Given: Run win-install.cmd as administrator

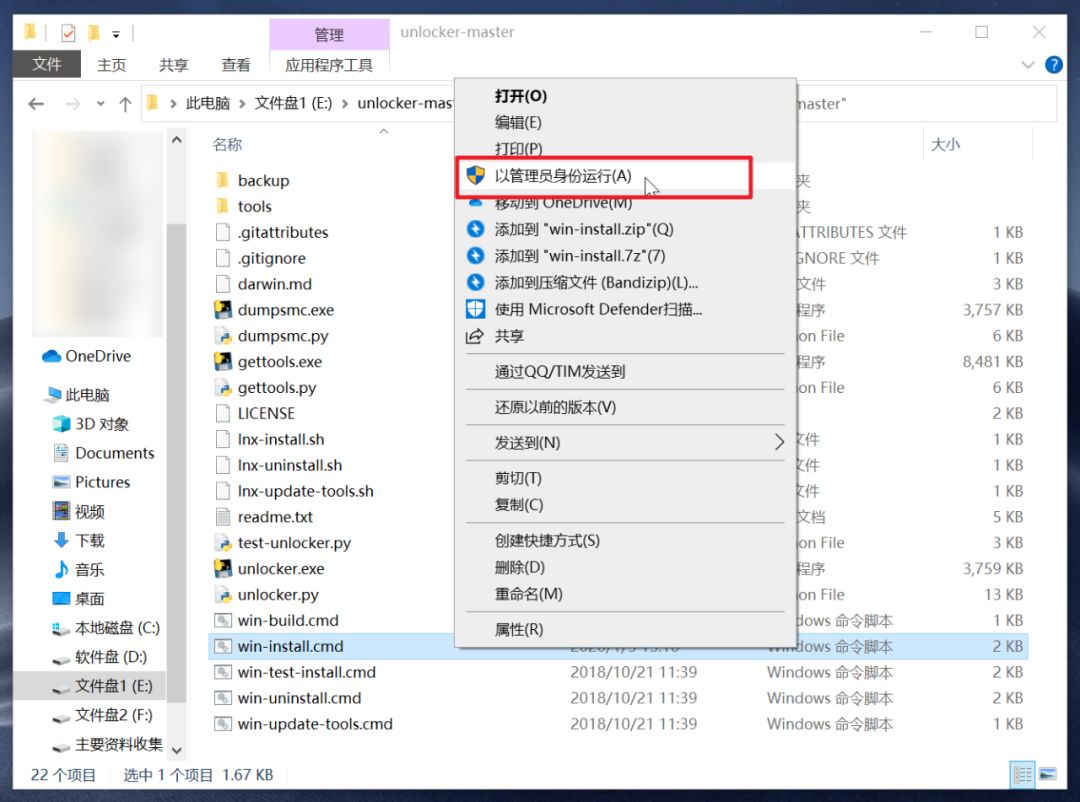Looking at the screenshot, I should tap(562, 176).
